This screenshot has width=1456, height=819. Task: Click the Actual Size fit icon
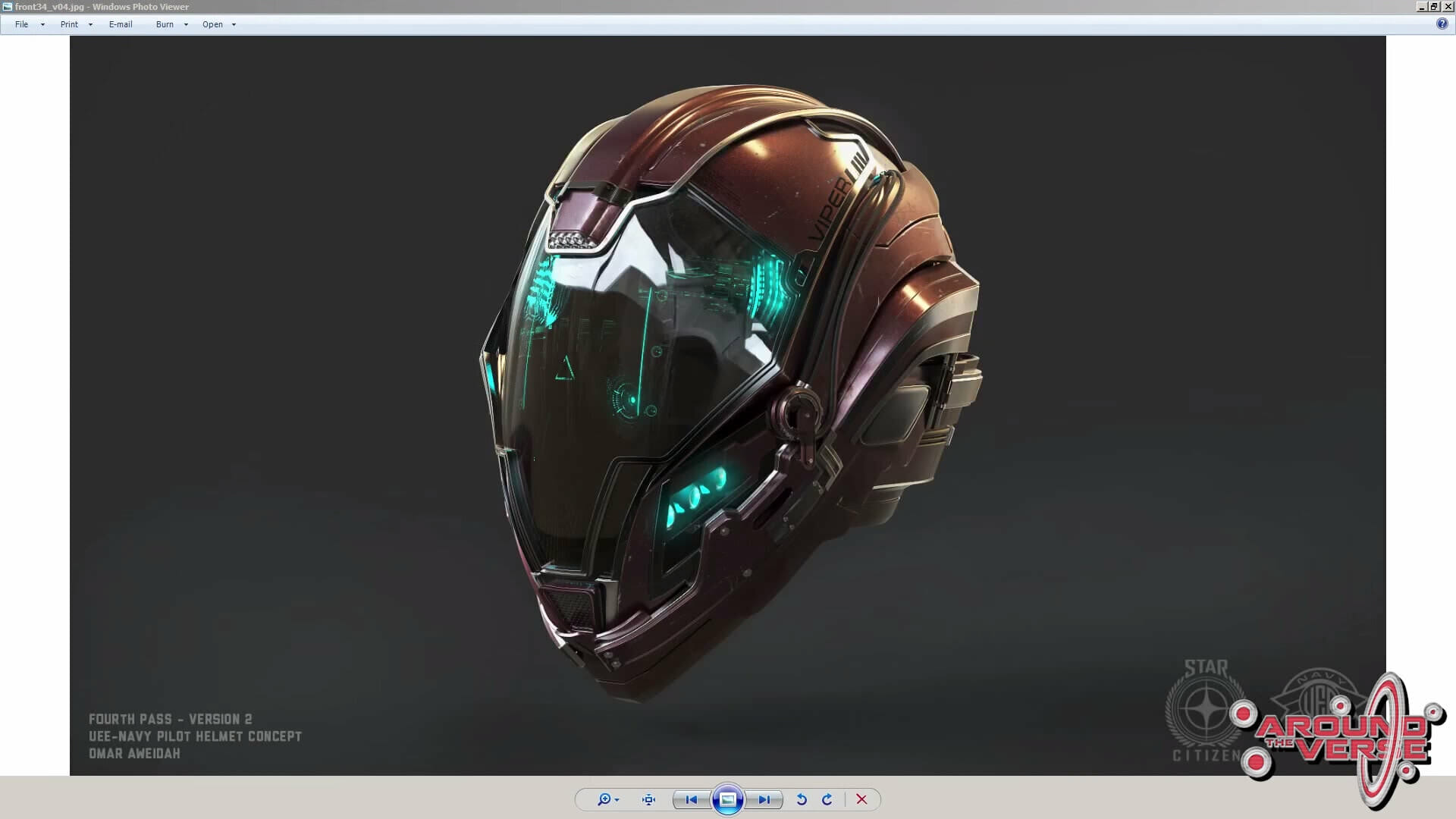point(648,799)
